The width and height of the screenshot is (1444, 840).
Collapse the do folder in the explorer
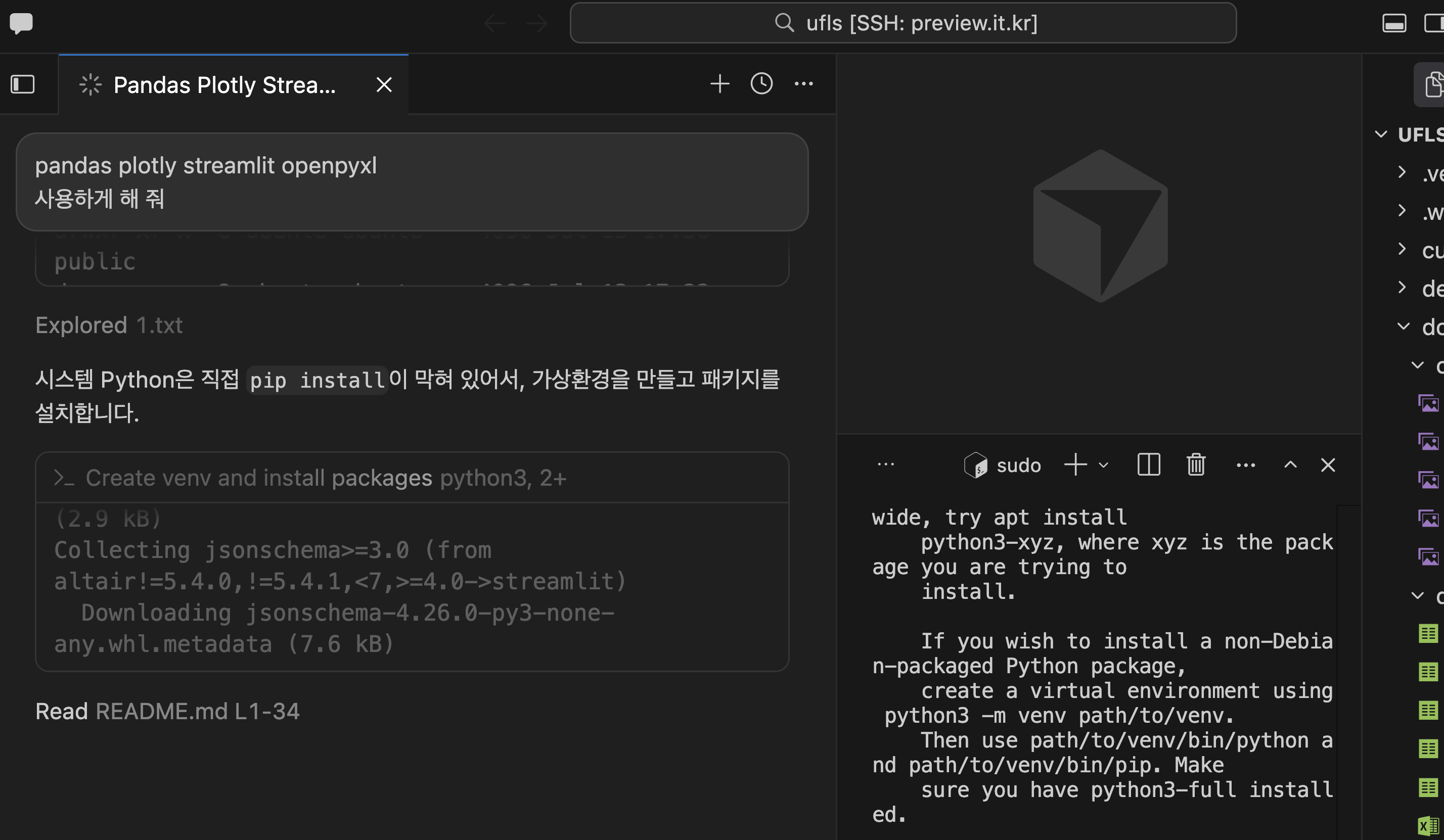(x=1404, y=326)
